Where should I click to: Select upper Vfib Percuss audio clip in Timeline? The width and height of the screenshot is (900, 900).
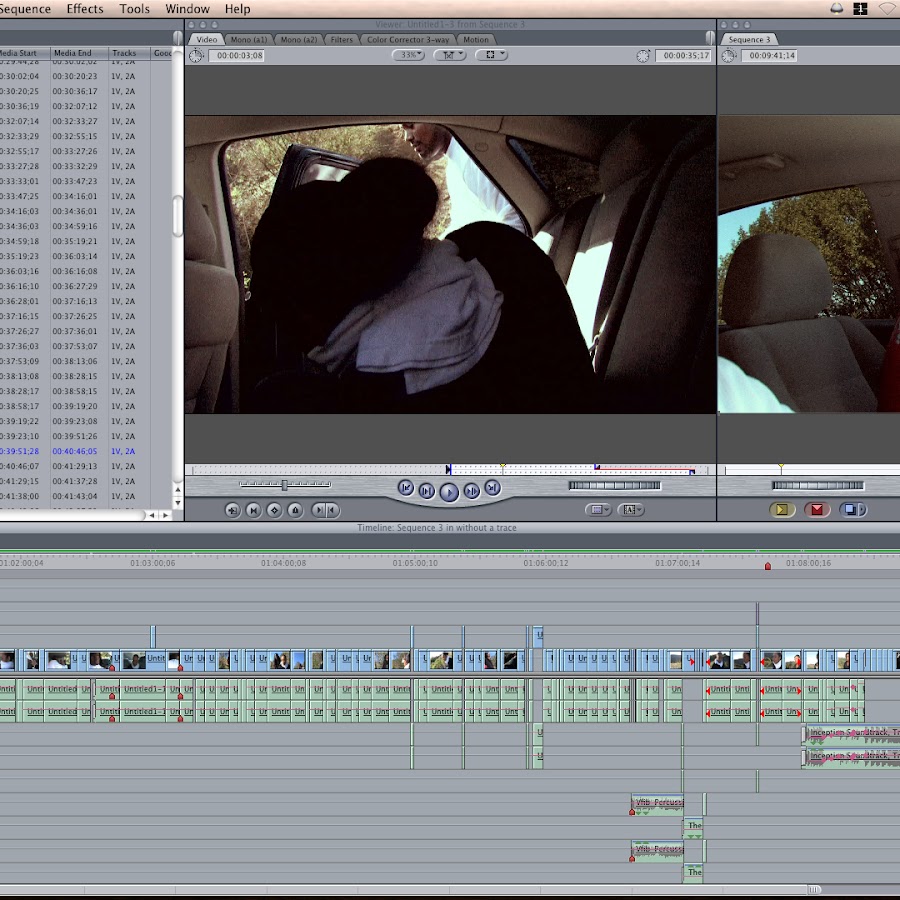(x=658, y=804)
